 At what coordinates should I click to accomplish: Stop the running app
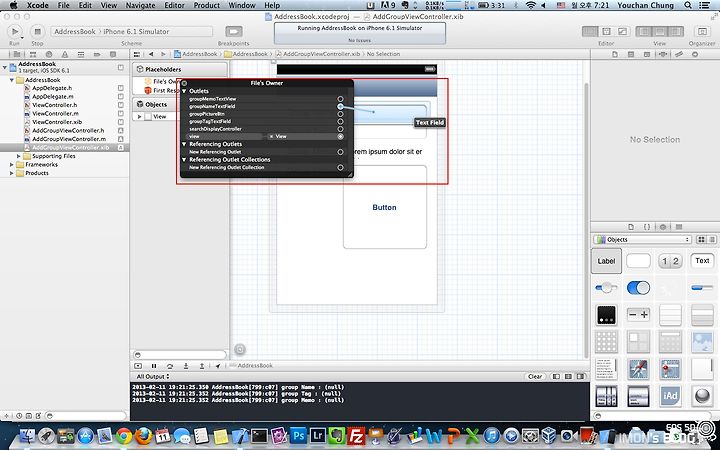pyautogui.click(x=37, y=31)
